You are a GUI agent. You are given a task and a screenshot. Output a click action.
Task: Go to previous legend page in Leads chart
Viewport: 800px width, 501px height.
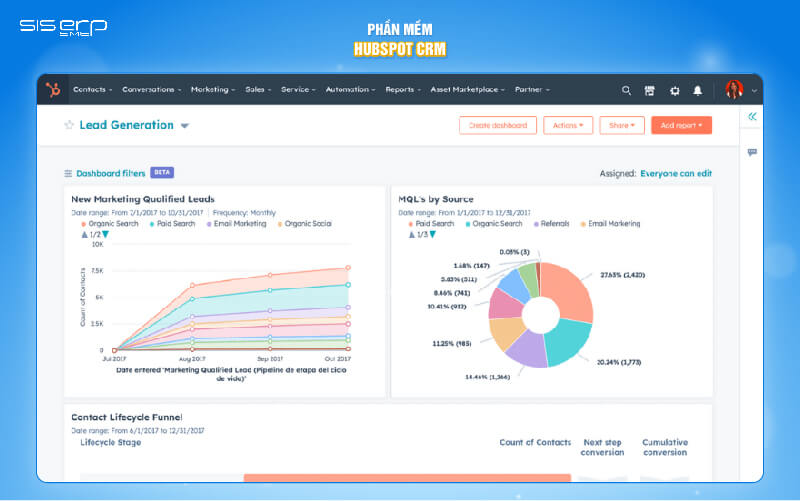85,235
